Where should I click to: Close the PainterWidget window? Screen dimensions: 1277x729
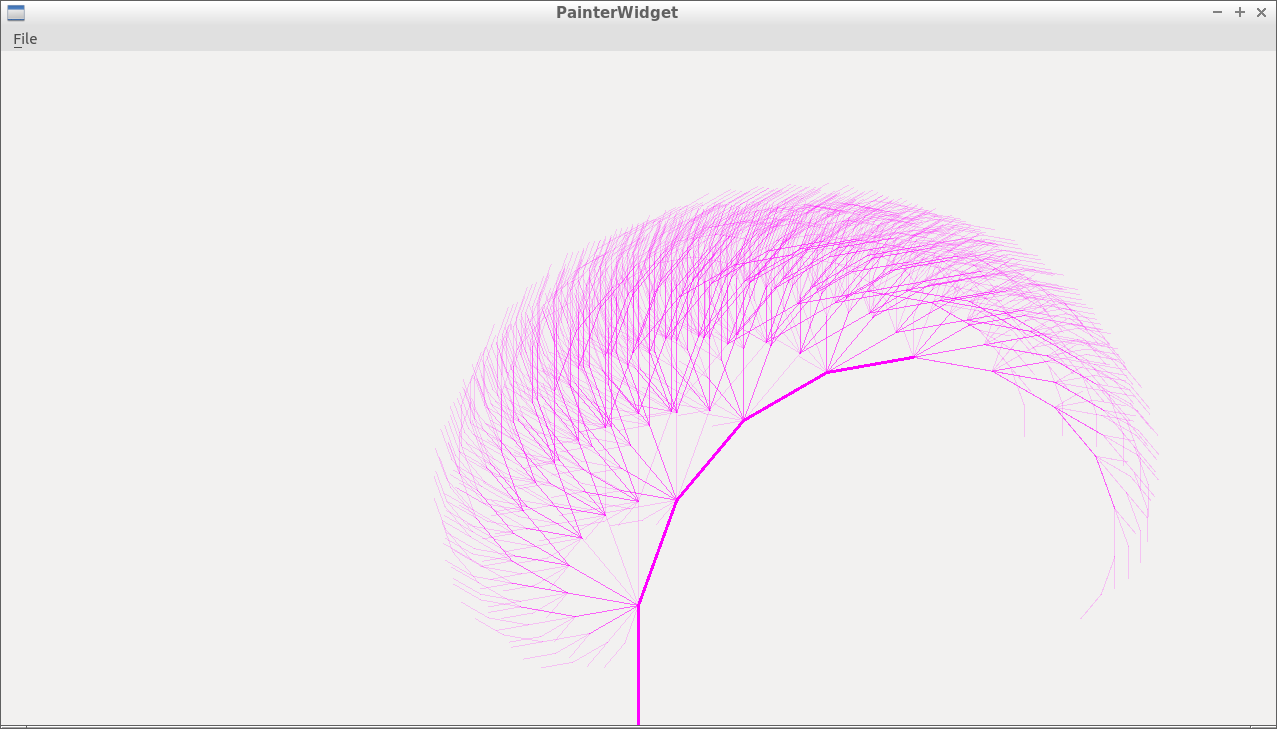coord(1261,12)
